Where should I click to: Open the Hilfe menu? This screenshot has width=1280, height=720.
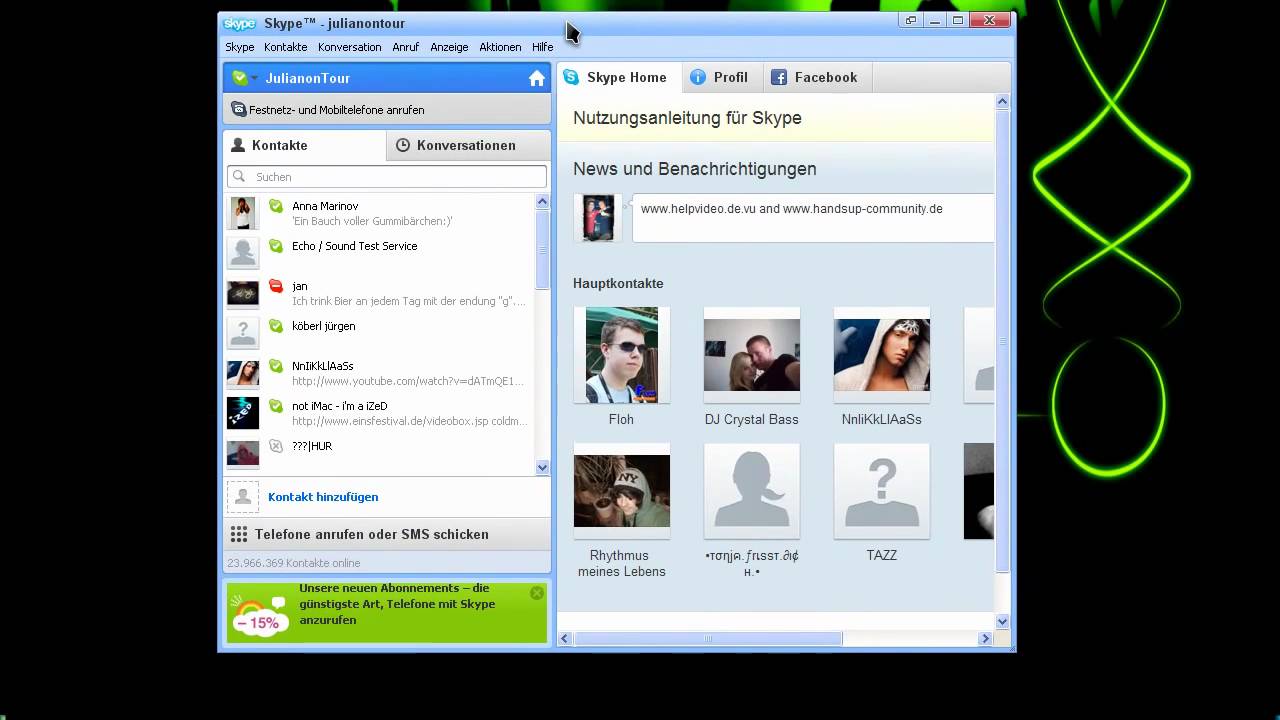[543, 47]
